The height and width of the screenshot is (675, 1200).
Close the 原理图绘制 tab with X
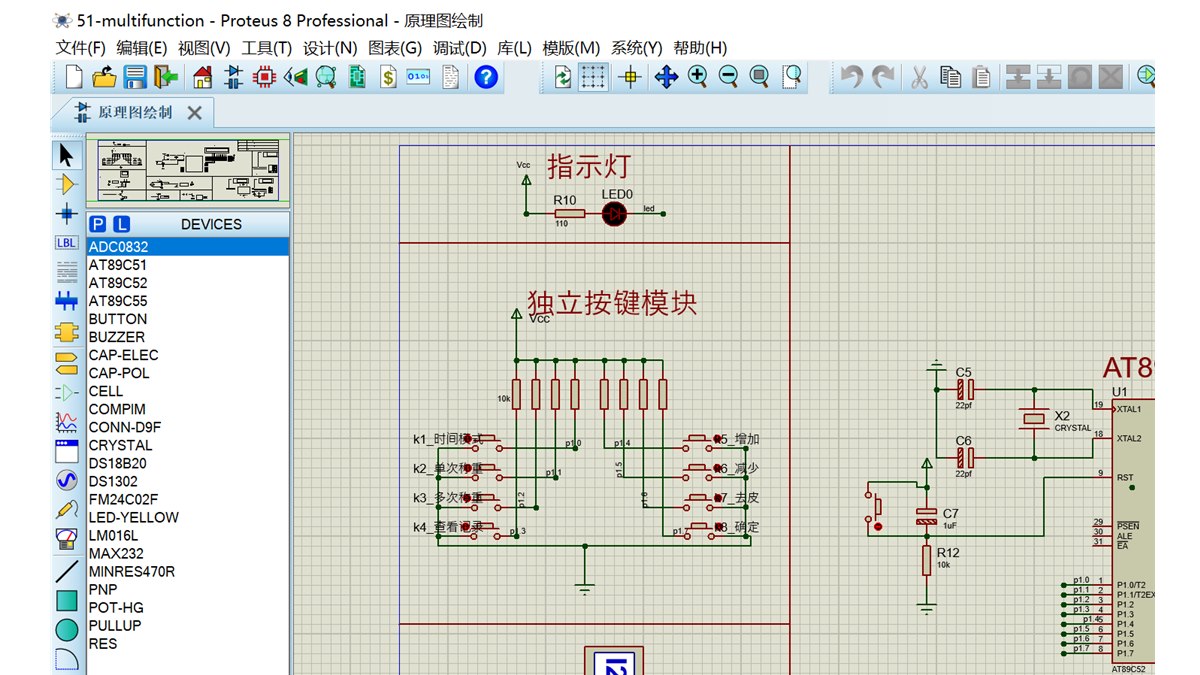[x=195, y=113]
